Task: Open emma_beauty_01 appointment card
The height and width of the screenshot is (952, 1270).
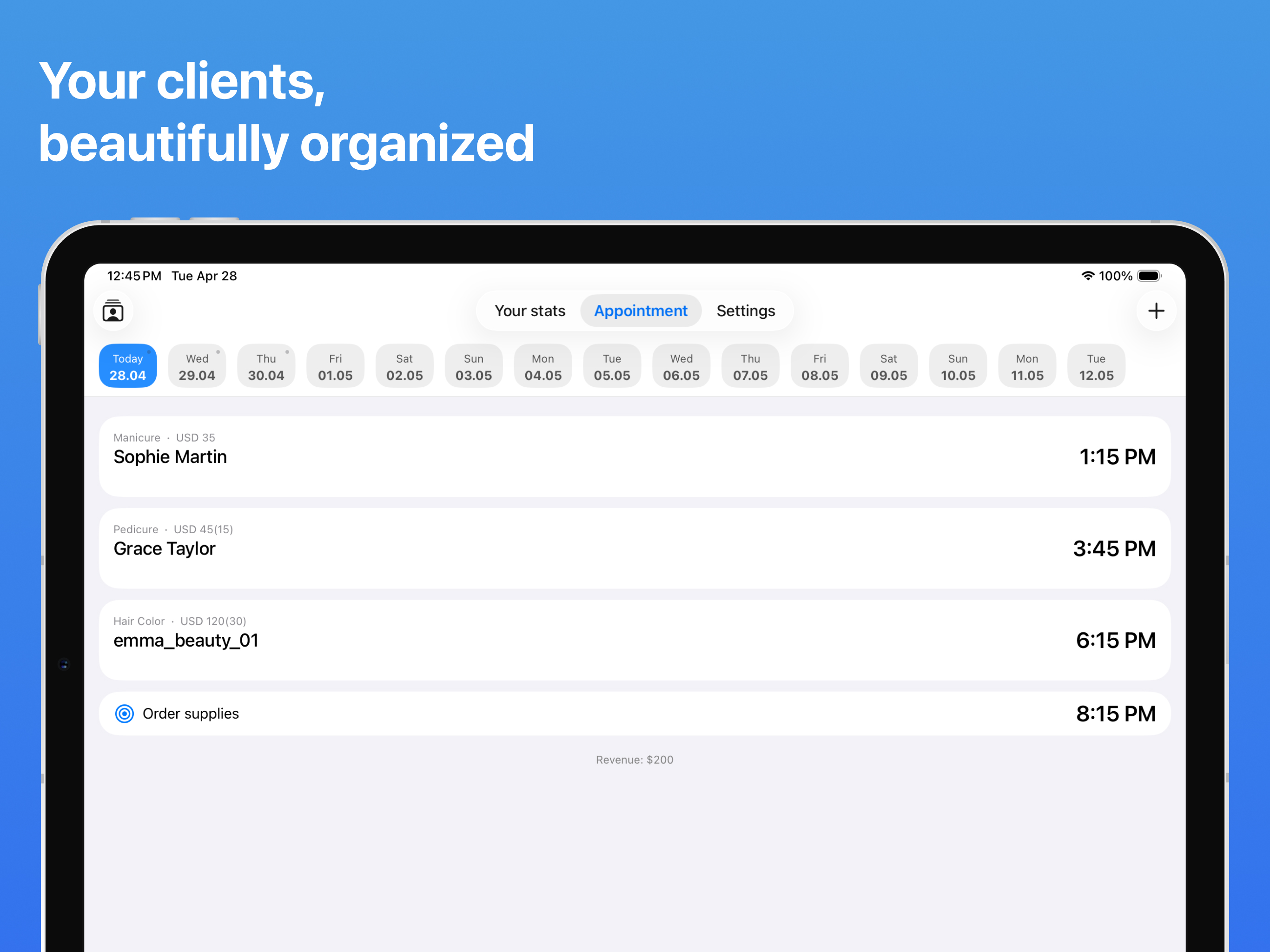Action: [635, 641]
